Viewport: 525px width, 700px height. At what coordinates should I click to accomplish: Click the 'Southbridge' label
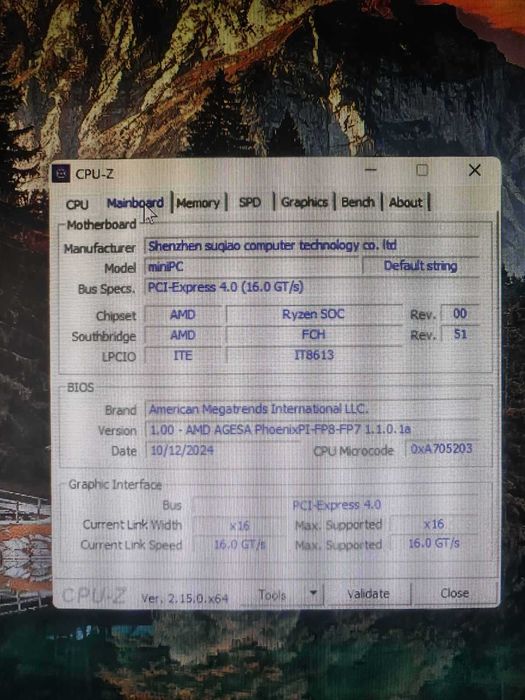point(104,336)
